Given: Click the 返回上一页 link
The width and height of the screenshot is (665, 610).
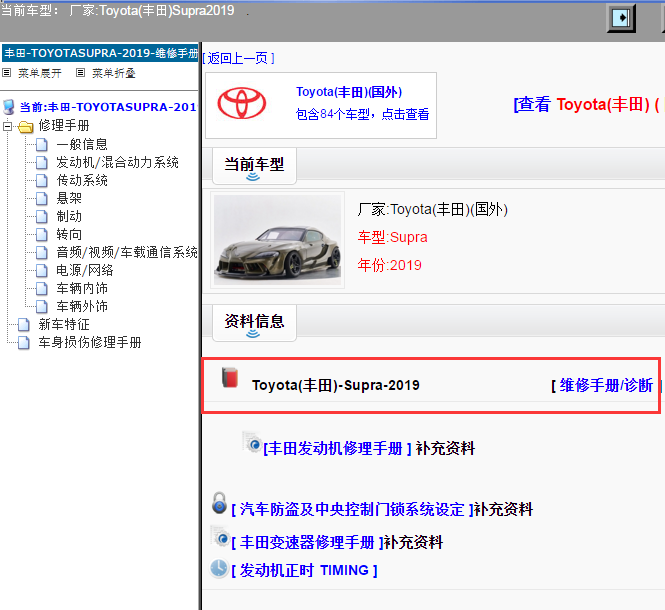Looking at the screenshot, I should point(238,58).
